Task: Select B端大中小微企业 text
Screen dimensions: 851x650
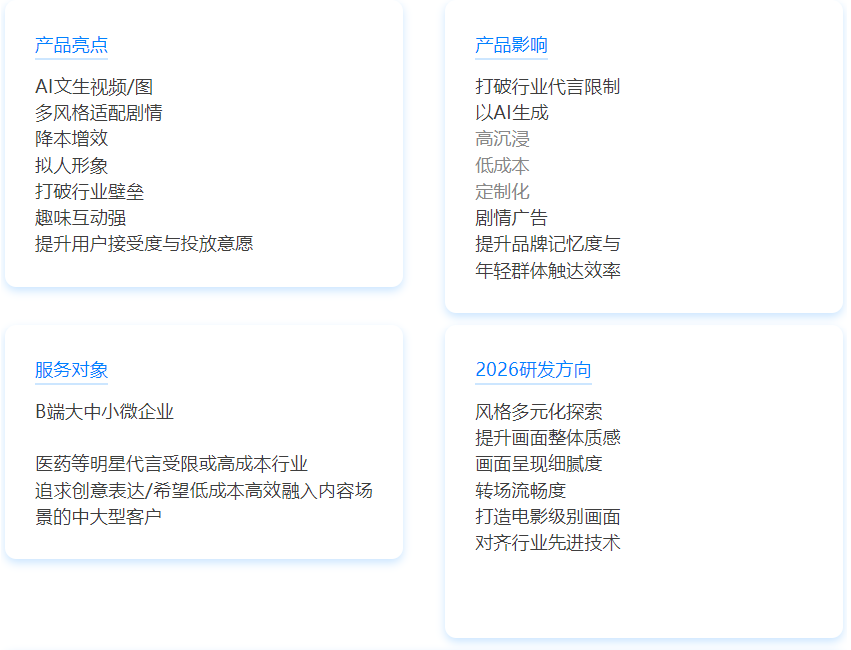Action: point(104,412)
